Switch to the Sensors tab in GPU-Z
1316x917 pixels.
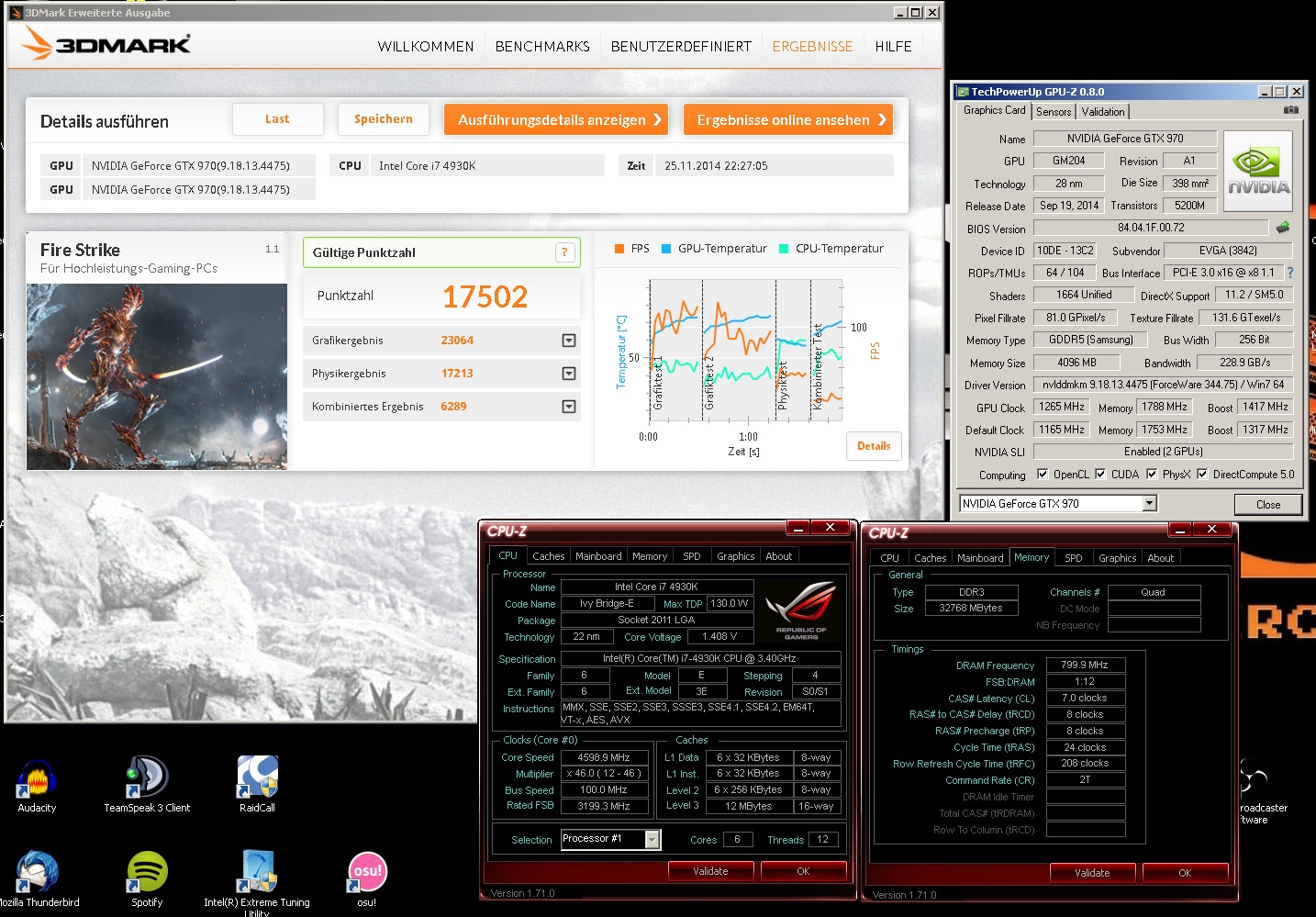click(1054, 111)
